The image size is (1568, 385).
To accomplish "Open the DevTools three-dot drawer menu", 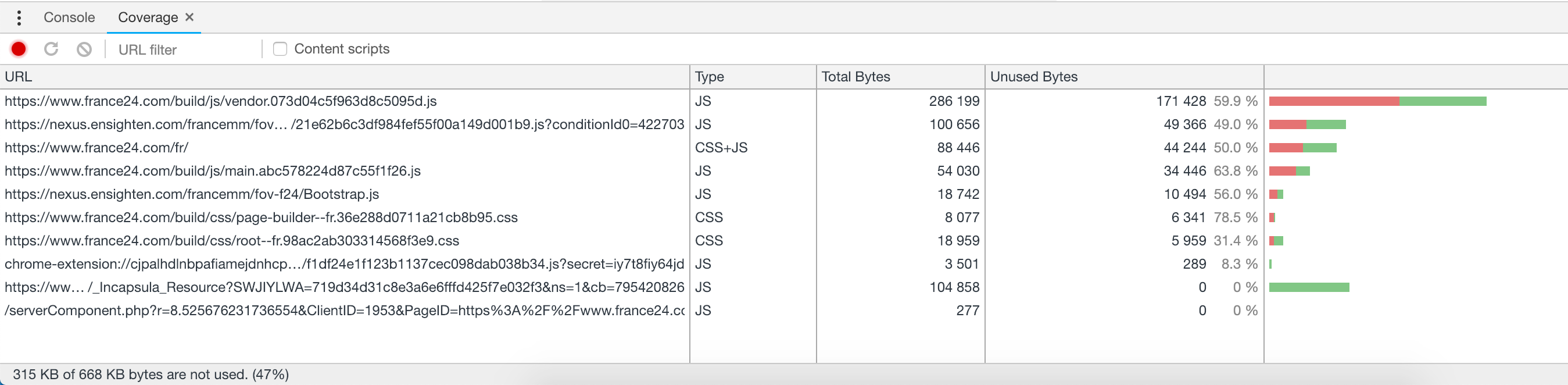I will click(x=19, y=17).
